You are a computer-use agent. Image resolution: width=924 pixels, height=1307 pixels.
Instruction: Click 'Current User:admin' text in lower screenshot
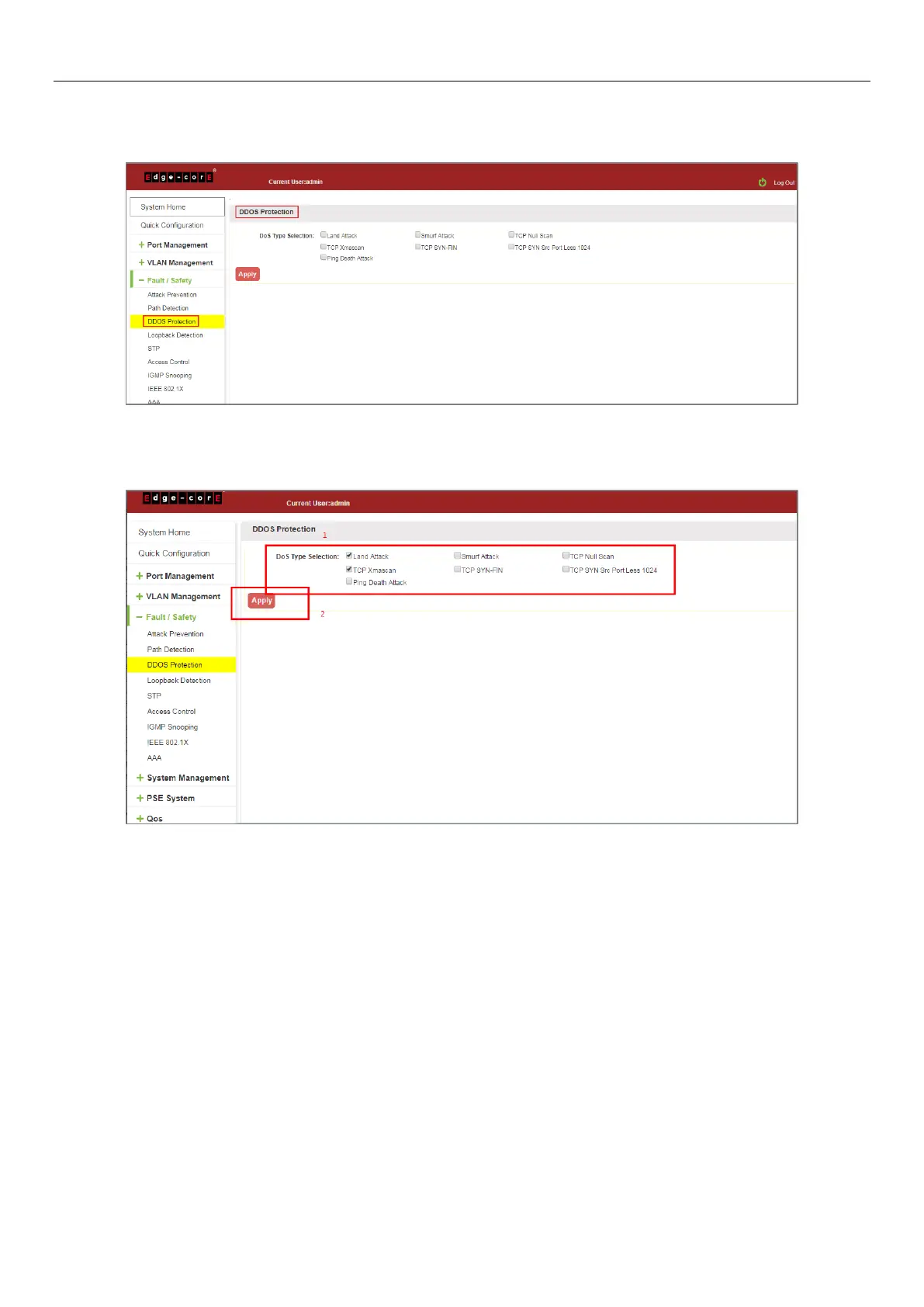point(318,504)
